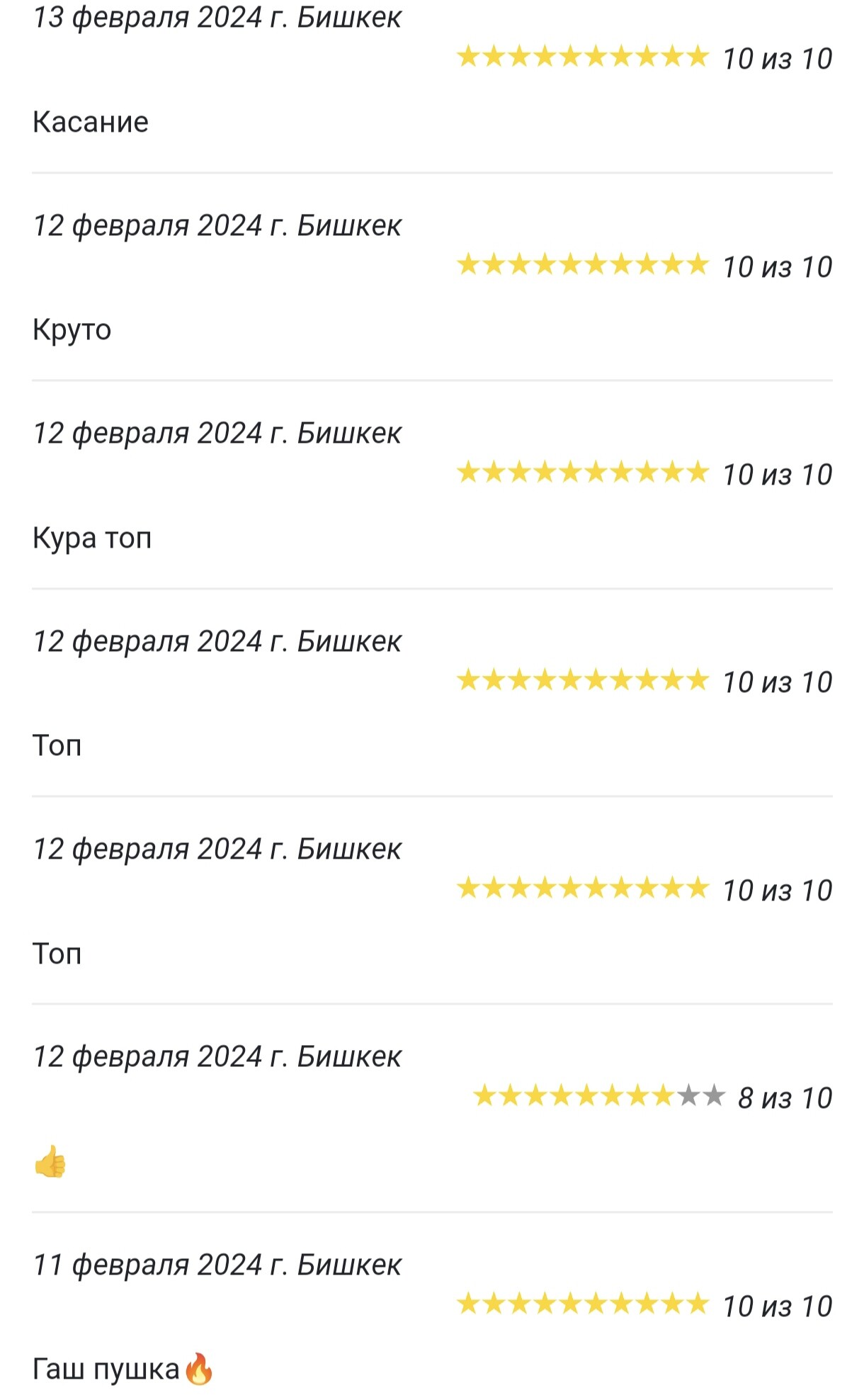Click the "13 февраля 2024 г. Бишкек" date

pos(217,17)
